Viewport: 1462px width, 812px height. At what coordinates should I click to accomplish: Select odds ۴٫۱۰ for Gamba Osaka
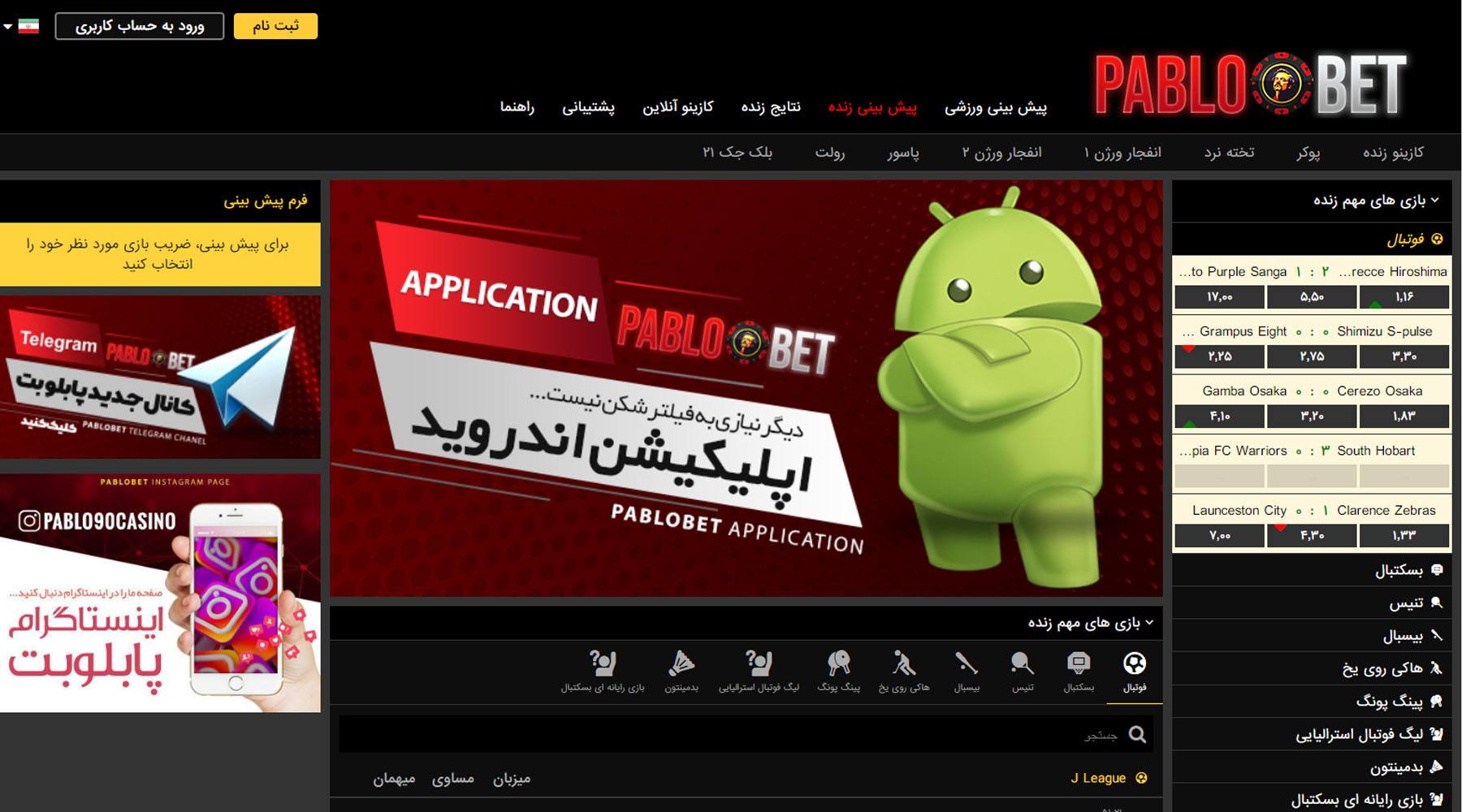tap(1219, 417)
